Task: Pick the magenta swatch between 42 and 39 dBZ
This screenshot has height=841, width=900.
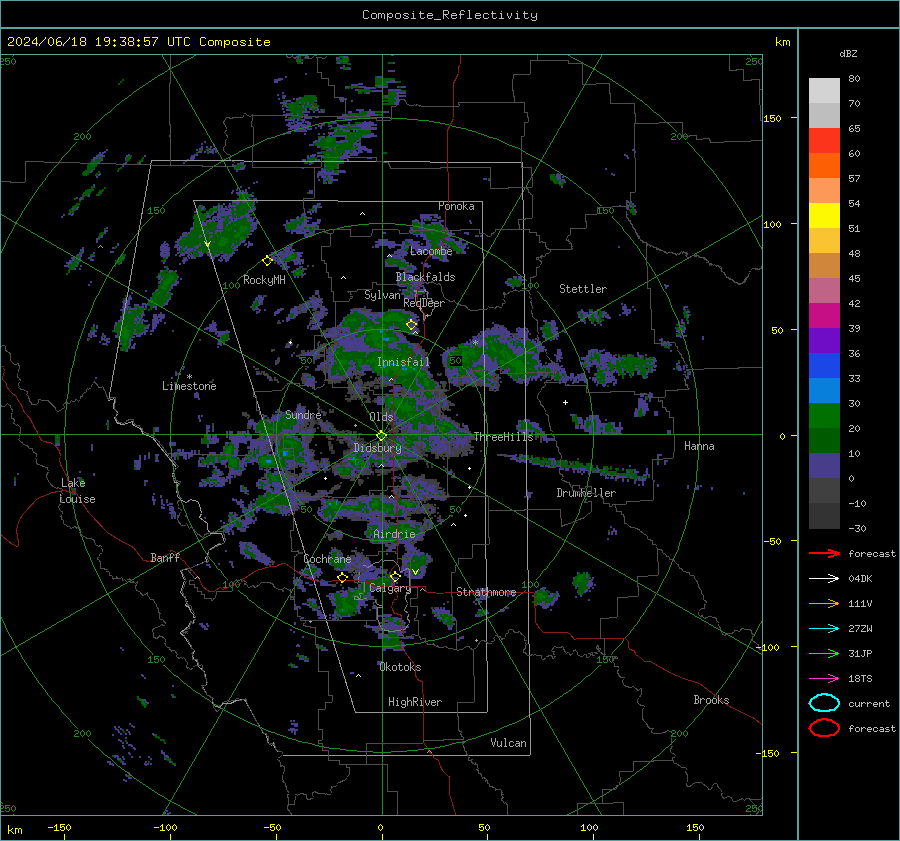Action: tap(824, 316)
